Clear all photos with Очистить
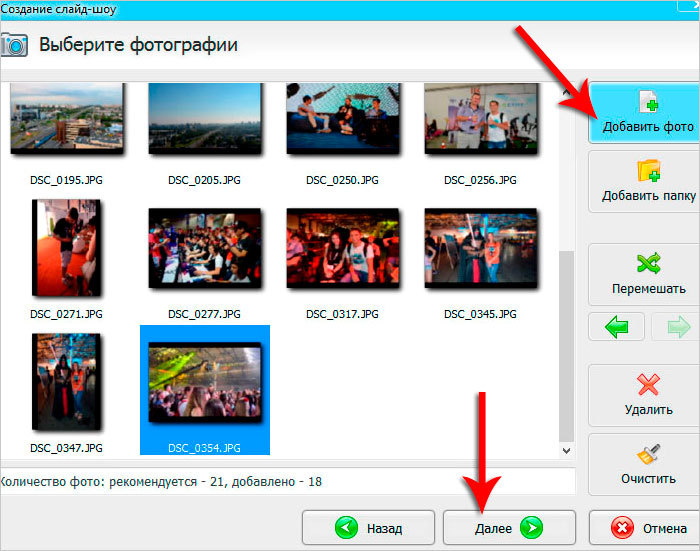700x551 pixels. pyautogui.click(x=644, y=464)
